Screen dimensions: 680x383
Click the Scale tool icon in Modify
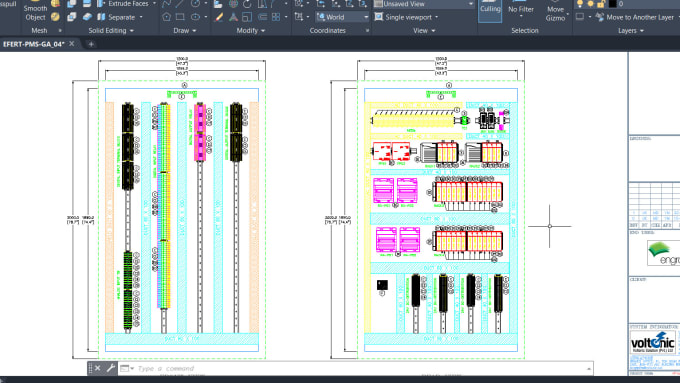point(247,17)
